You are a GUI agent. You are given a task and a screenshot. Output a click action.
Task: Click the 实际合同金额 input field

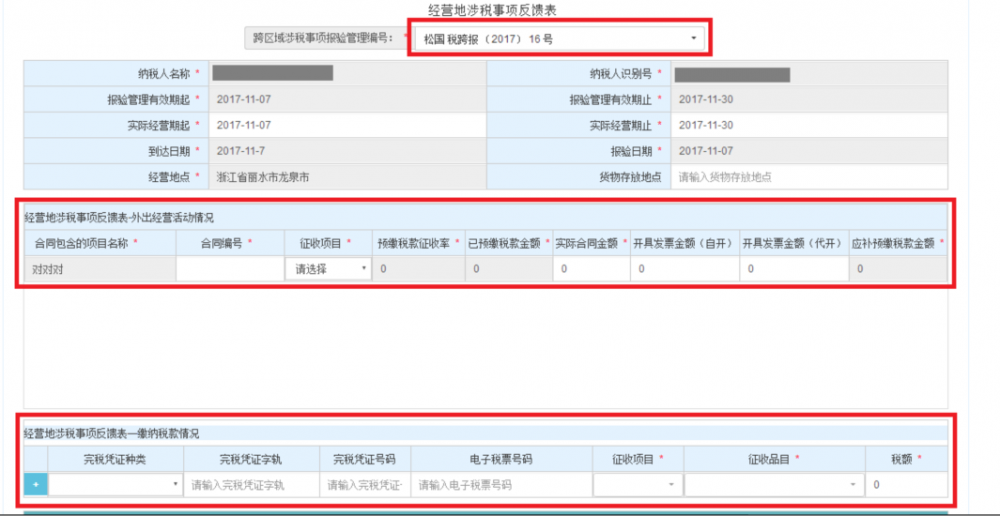pos(590,269)
